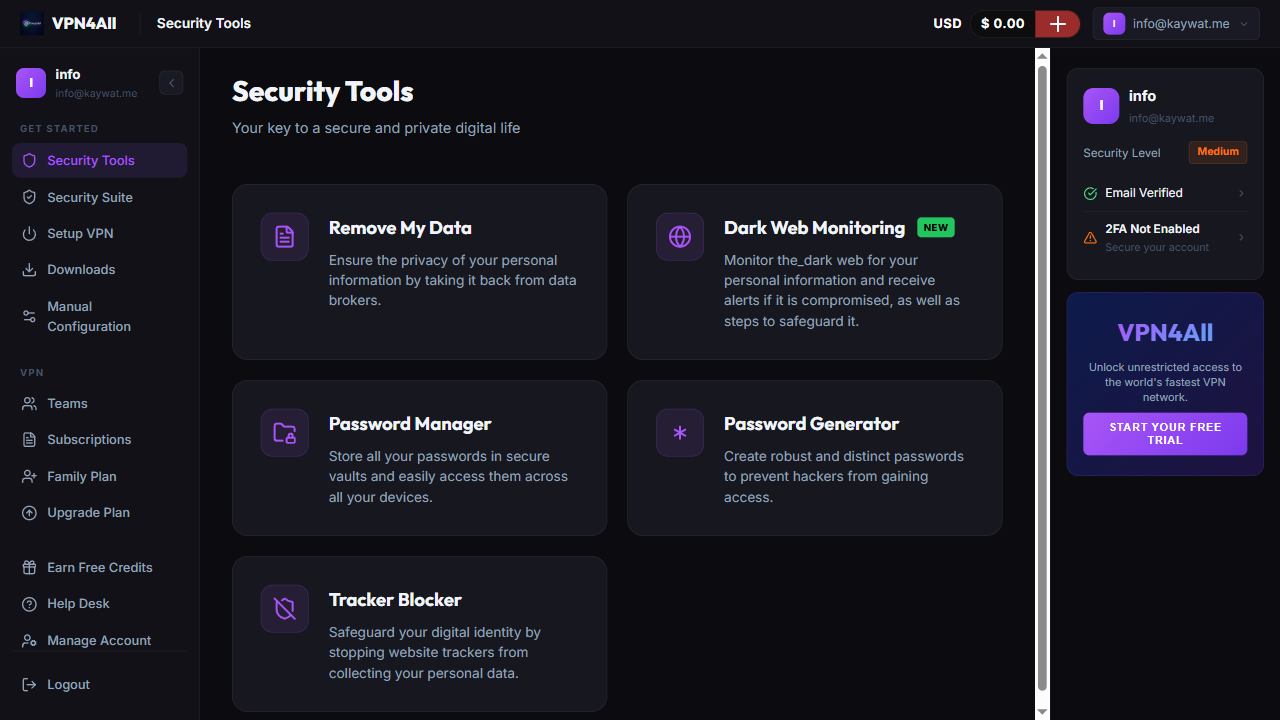Click the Security Level label
The height and width of the screenshot is (720, 1280).
click(1122, 153)
